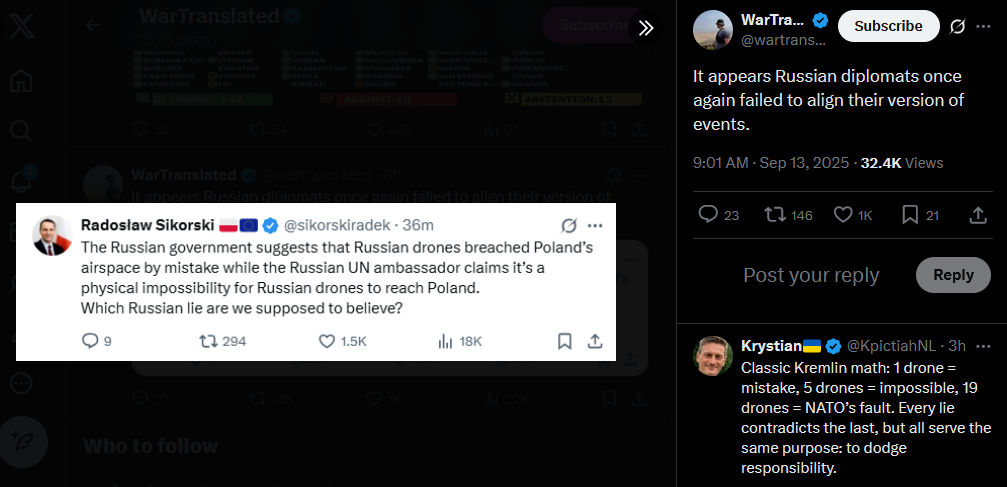Open WarTranslated profile avatar in side panel
Viewport: 1007px width, 487px height.
pyautogui.click(x=713, y=30)
